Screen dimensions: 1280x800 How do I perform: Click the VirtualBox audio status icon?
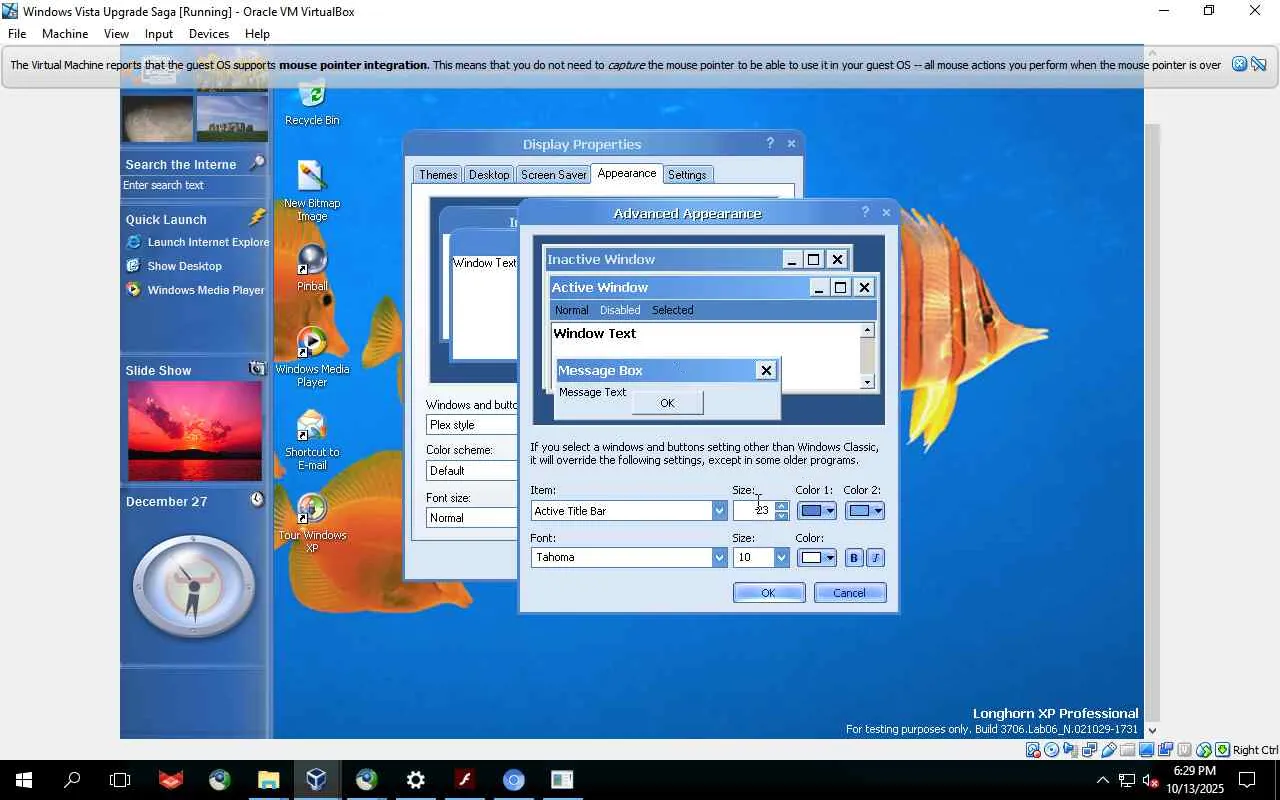[x=1070, y=750]
